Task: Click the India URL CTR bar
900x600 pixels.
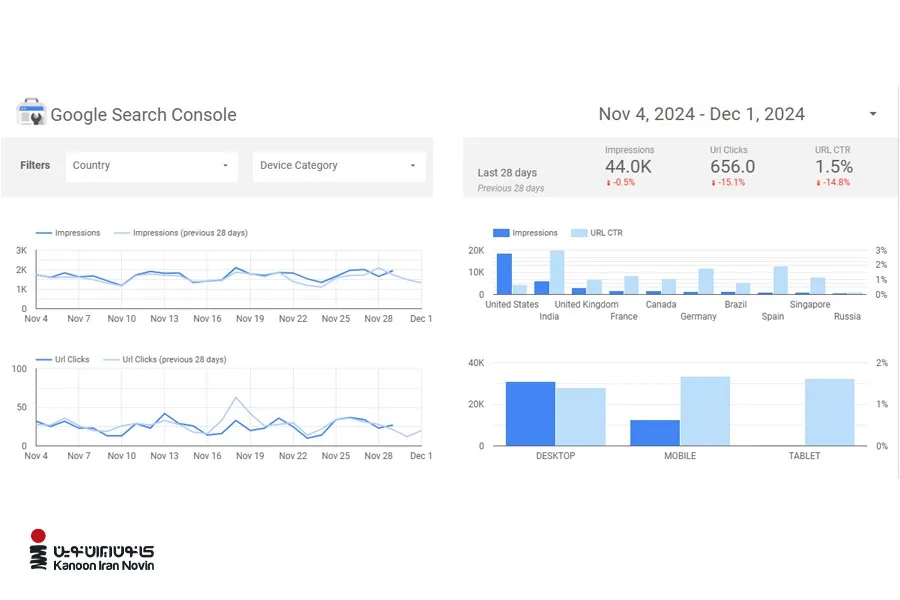Action: (557, 272)
